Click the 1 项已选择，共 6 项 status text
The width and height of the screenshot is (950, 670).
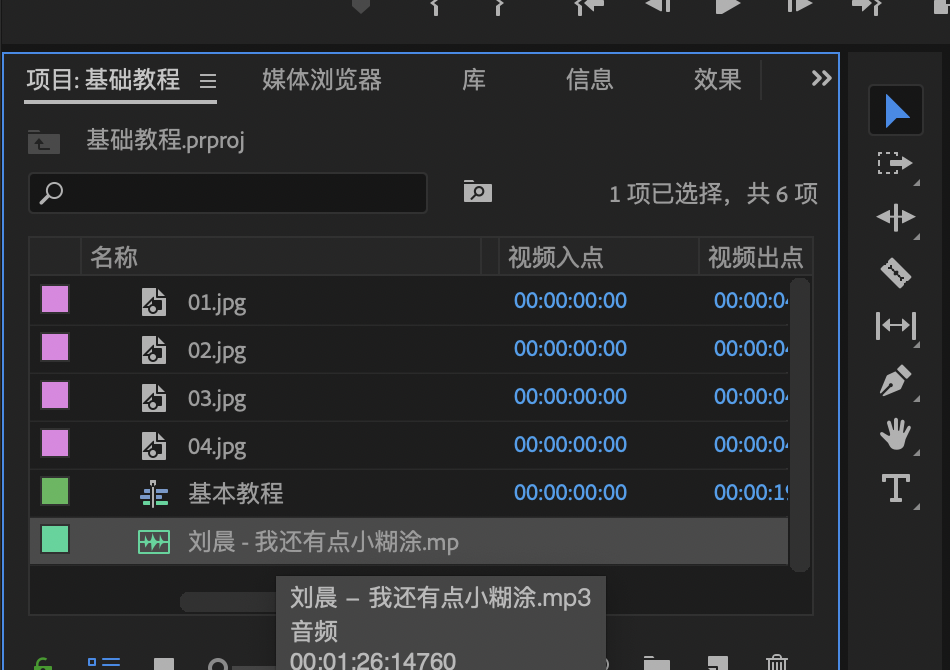point(713,194)
